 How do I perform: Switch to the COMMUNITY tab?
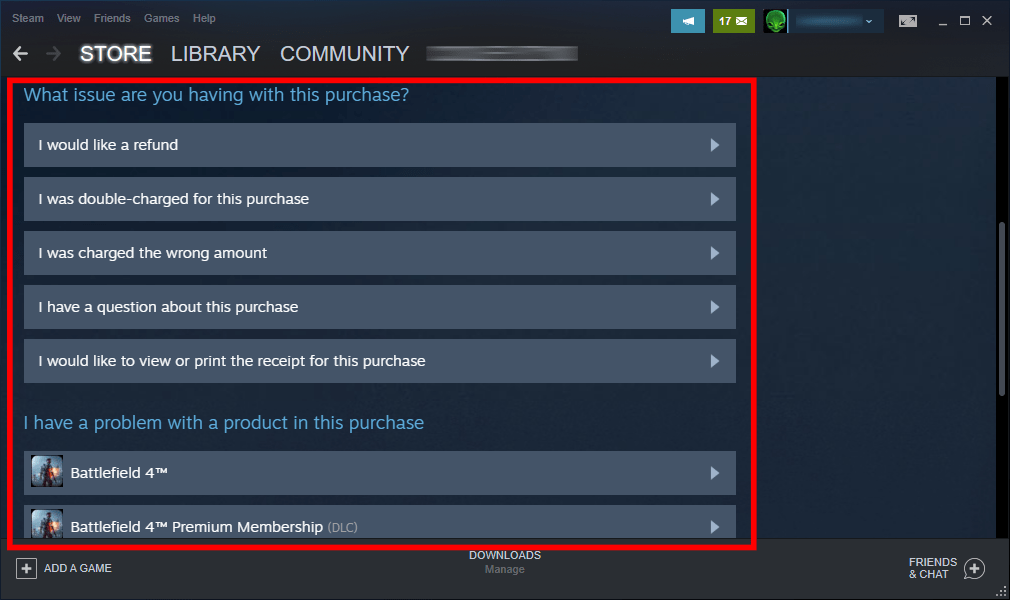tap(344, 54)
